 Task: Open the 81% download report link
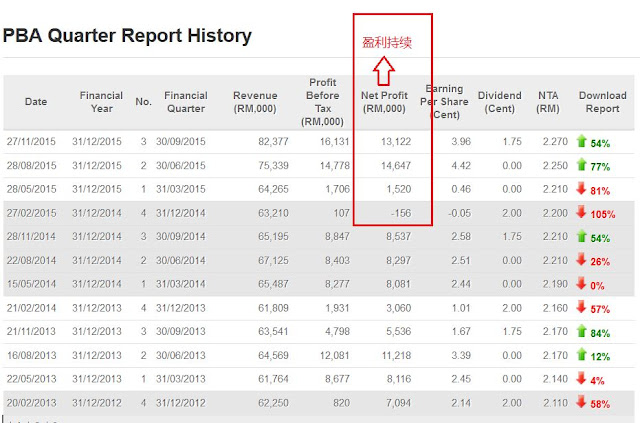[x=600, y=191]
